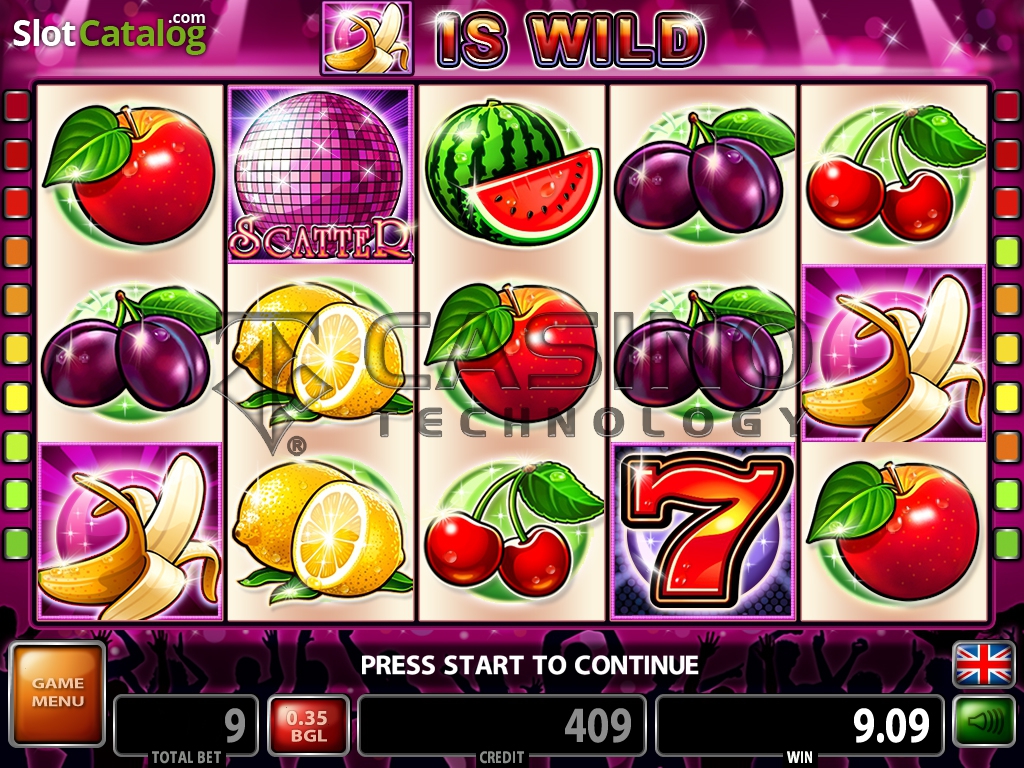Click the Win display showing 9.09
1024x768 pixels.
(x=799, y=726)
